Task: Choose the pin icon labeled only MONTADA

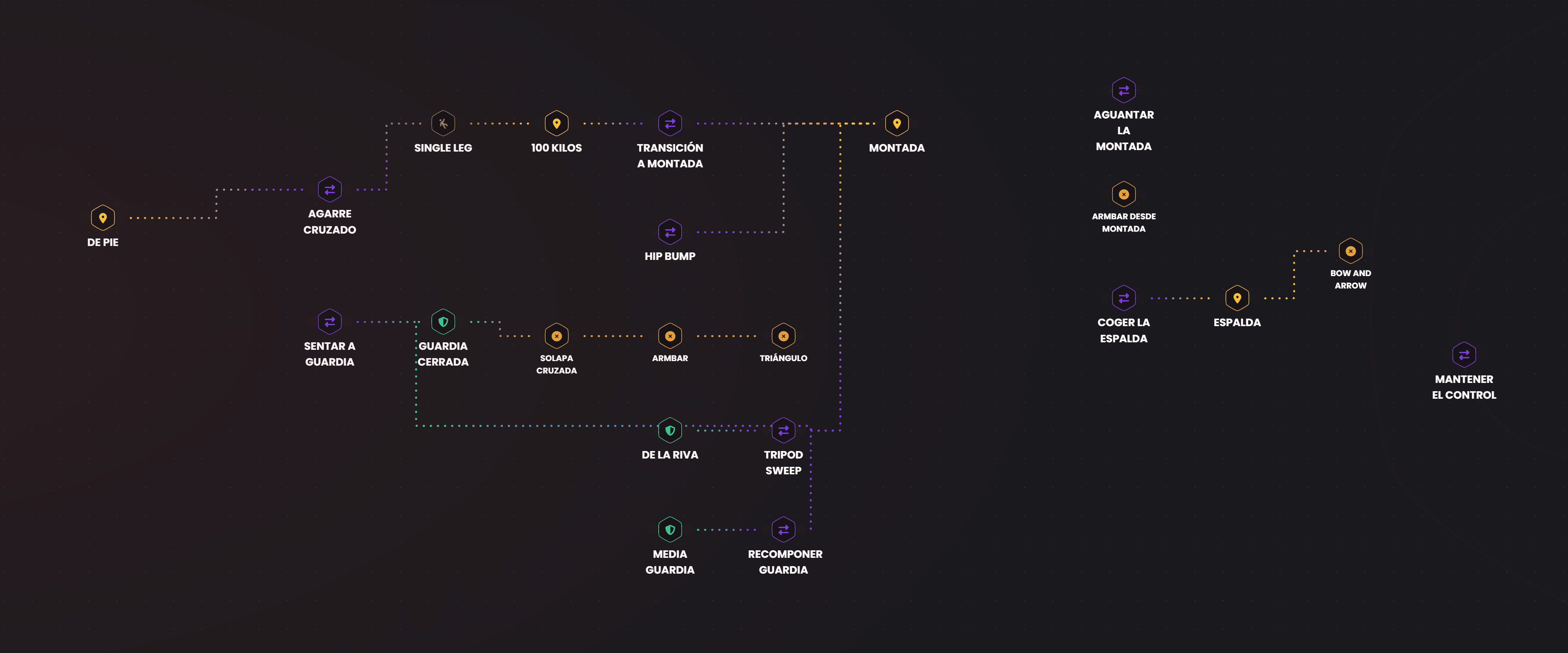Action: click(x=897, y=123)
